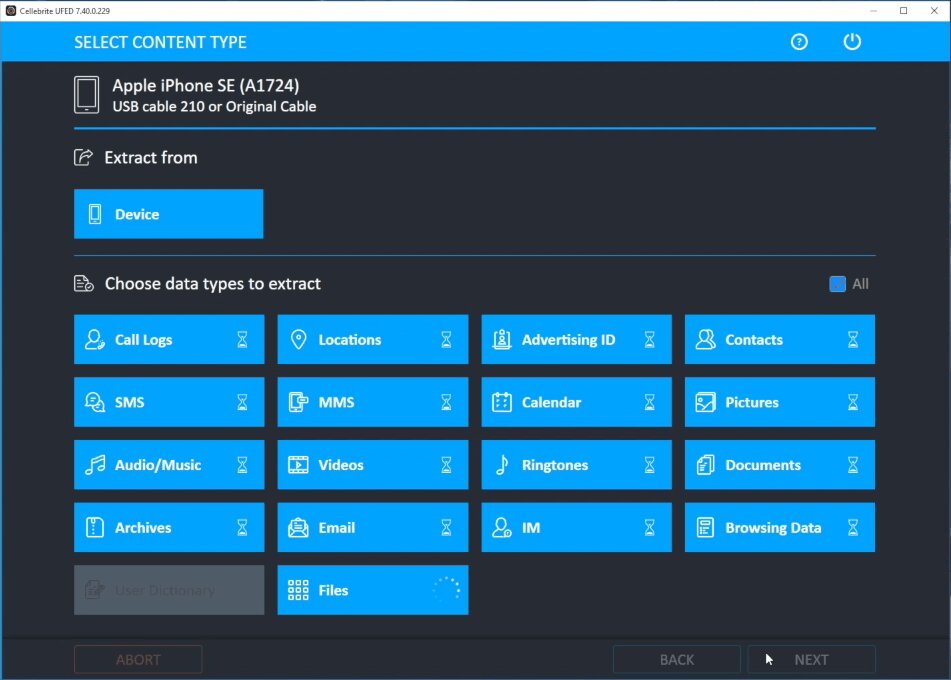Toggle the IM data type tile
The image size is (951, 680).
[x=576, y=527]
